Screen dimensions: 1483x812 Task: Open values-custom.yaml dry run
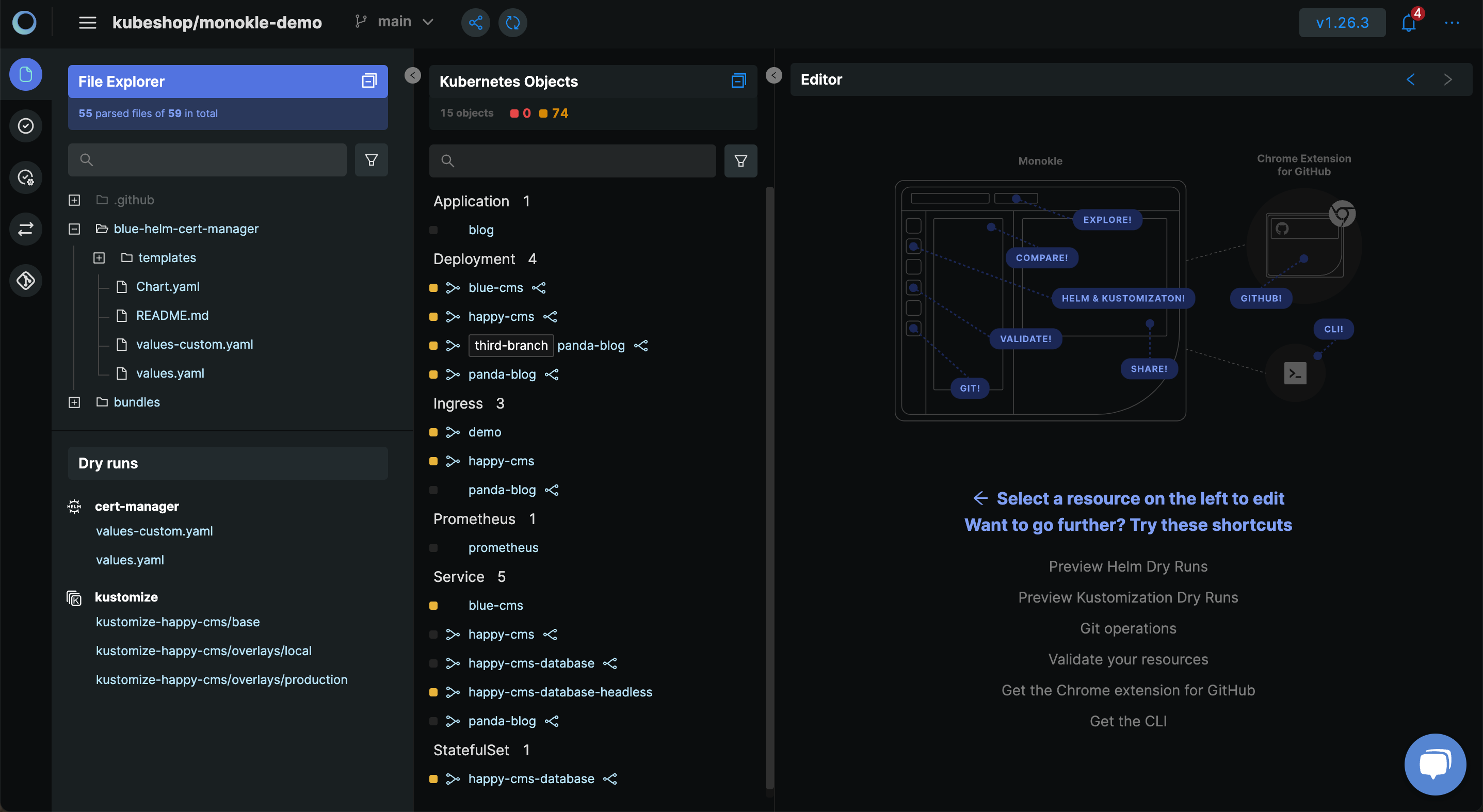coord(154,531)
